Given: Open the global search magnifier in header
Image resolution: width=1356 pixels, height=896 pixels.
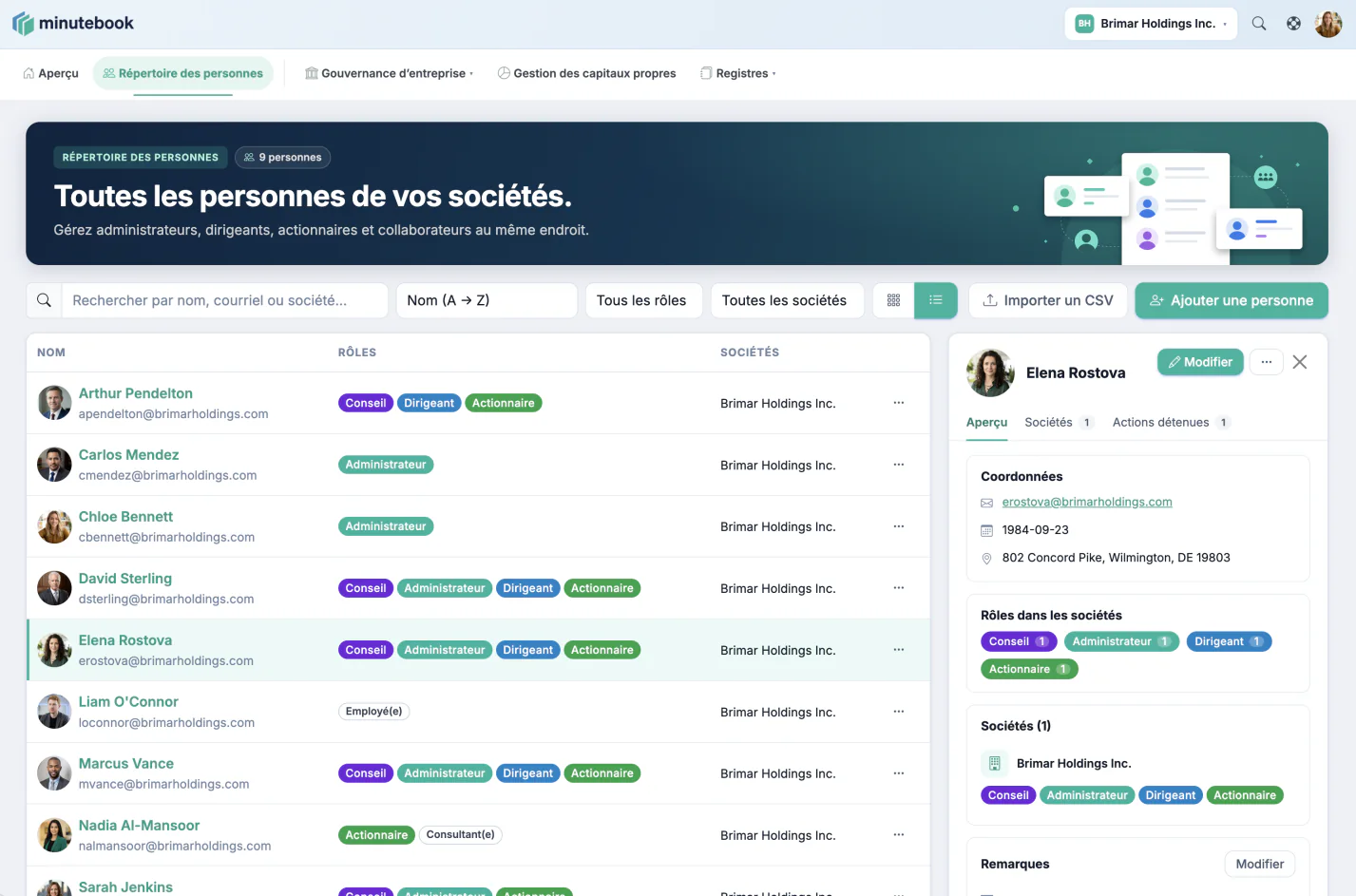Looking at the screenshot, I should (1259, 24).
